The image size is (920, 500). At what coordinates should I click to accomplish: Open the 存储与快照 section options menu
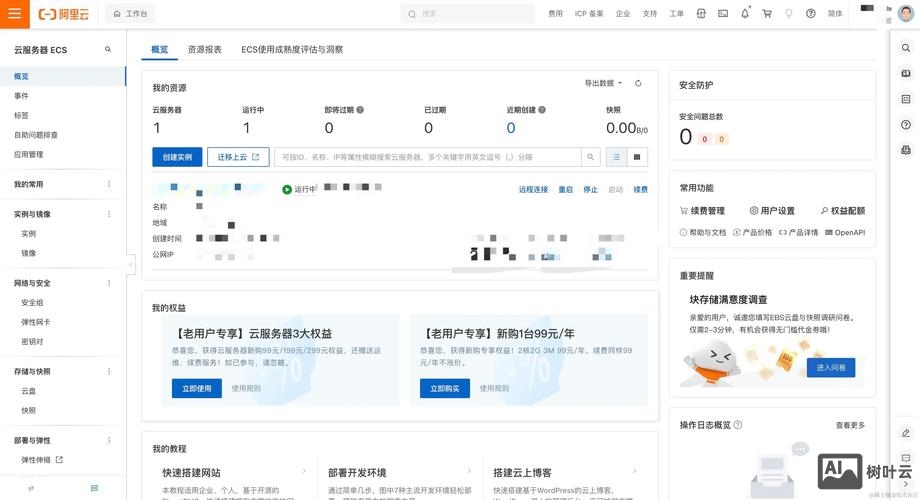109,371
